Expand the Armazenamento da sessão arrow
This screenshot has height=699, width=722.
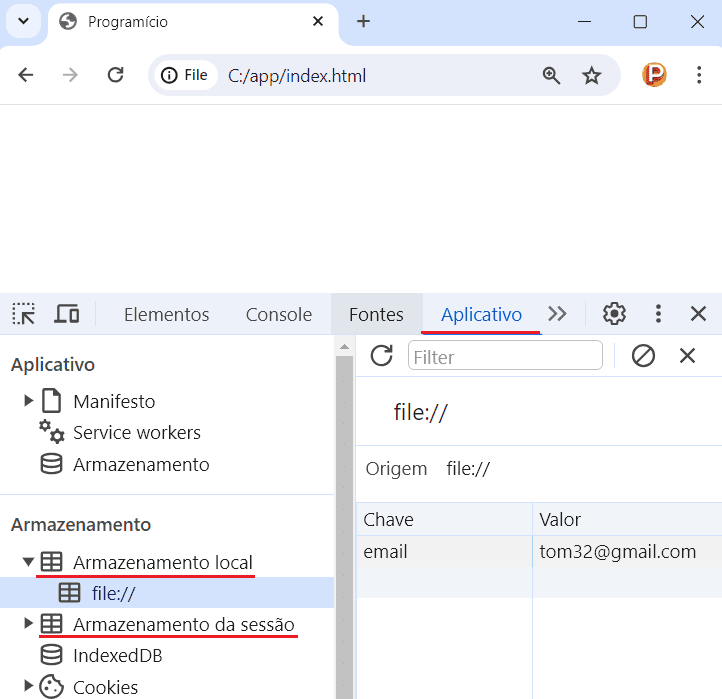click(x=29, y=624)
